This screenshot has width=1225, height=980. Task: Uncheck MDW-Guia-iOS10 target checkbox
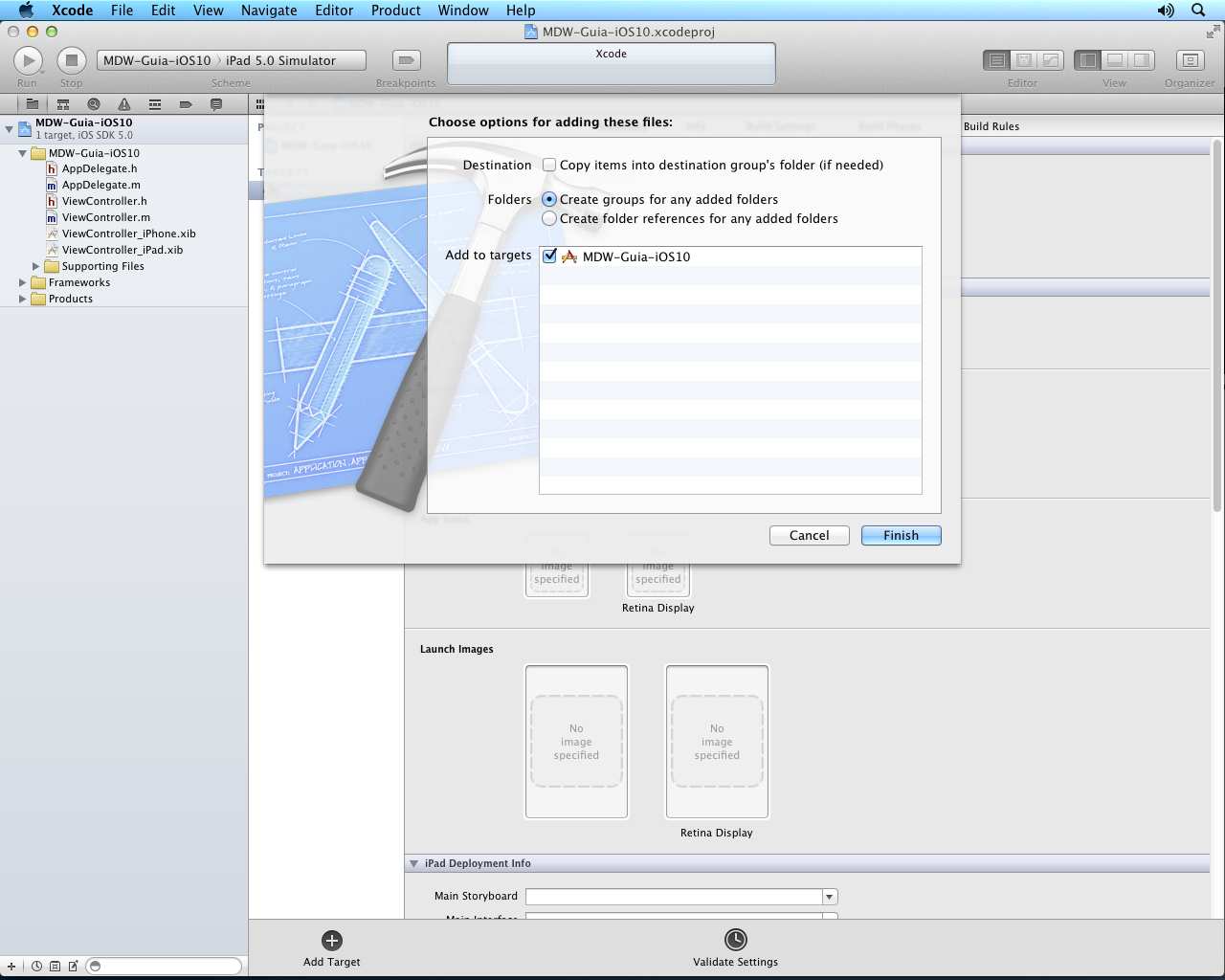coord(549,256)
